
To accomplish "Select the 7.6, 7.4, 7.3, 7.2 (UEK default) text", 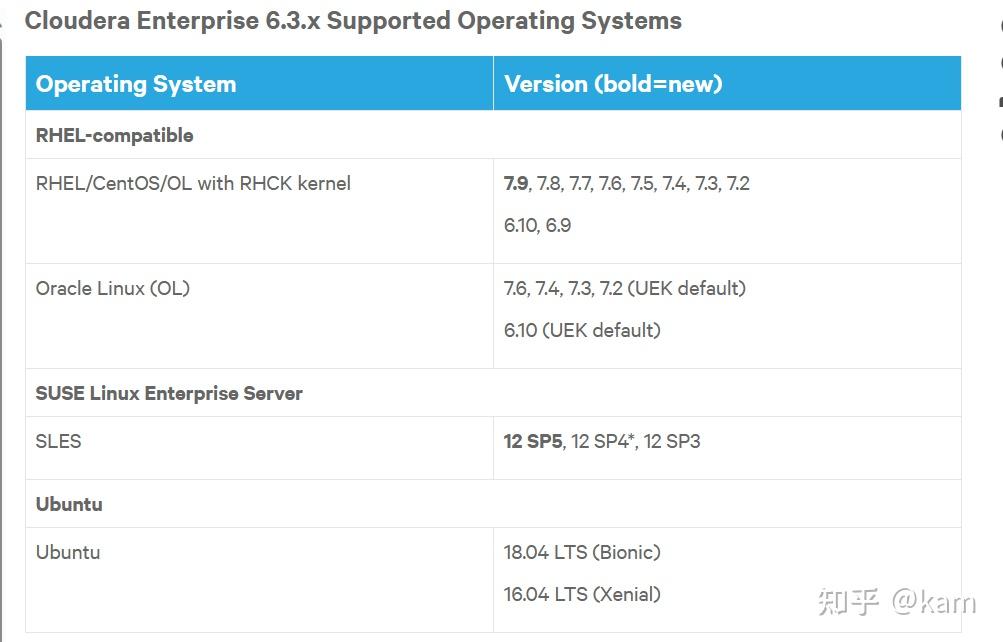I will (625, 288).
